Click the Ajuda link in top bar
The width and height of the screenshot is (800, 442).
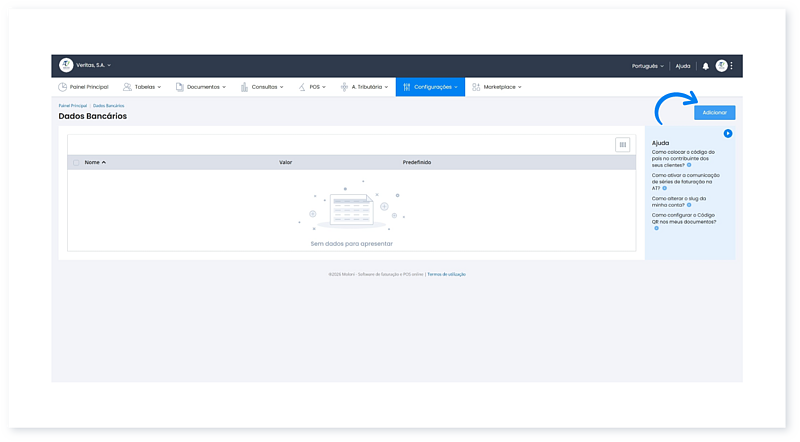tap(683, 66)
